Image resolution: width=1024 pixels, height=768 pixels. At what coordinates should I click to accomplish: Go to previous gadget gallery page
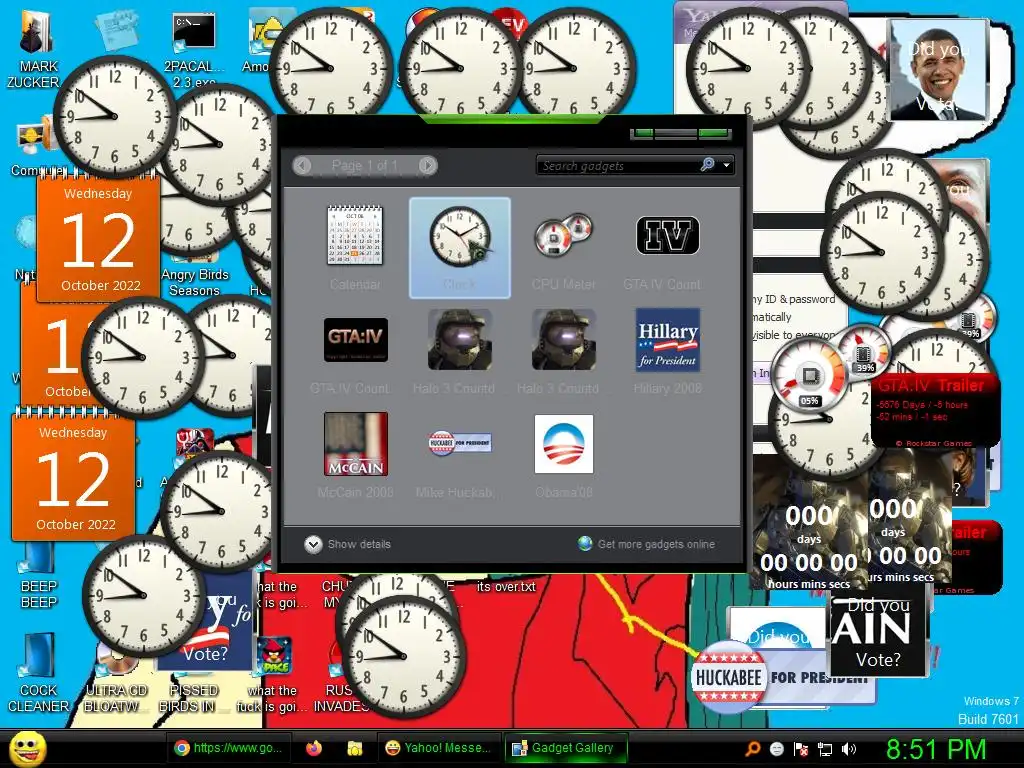(x=302, y=165)
